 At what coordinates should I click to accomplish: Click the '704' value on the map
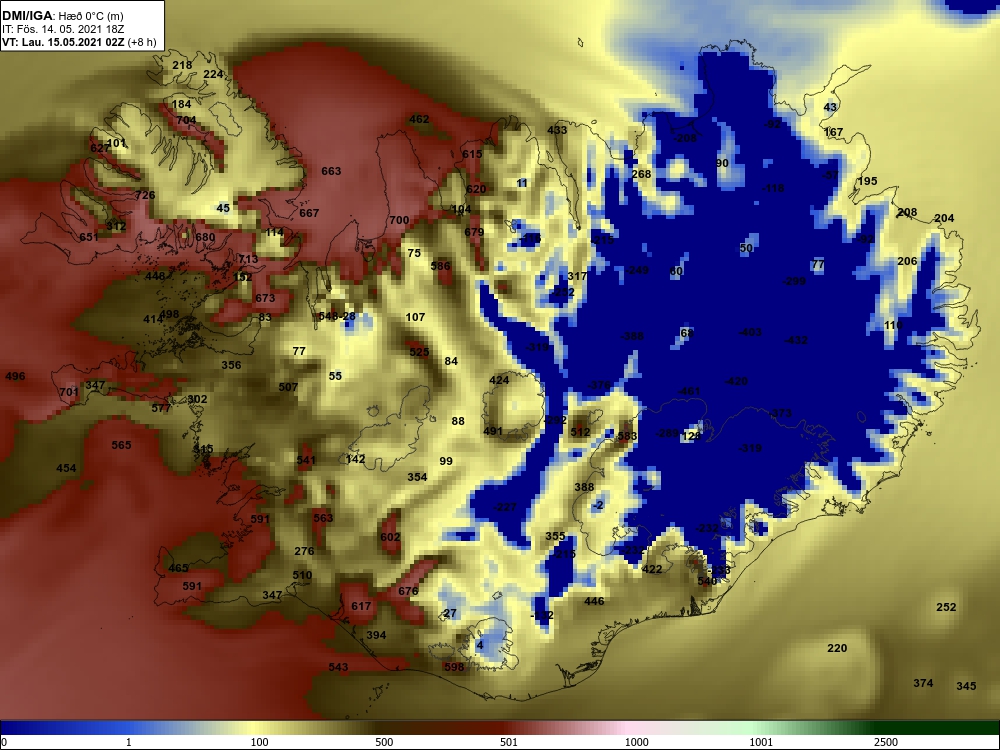coord(186,120)
